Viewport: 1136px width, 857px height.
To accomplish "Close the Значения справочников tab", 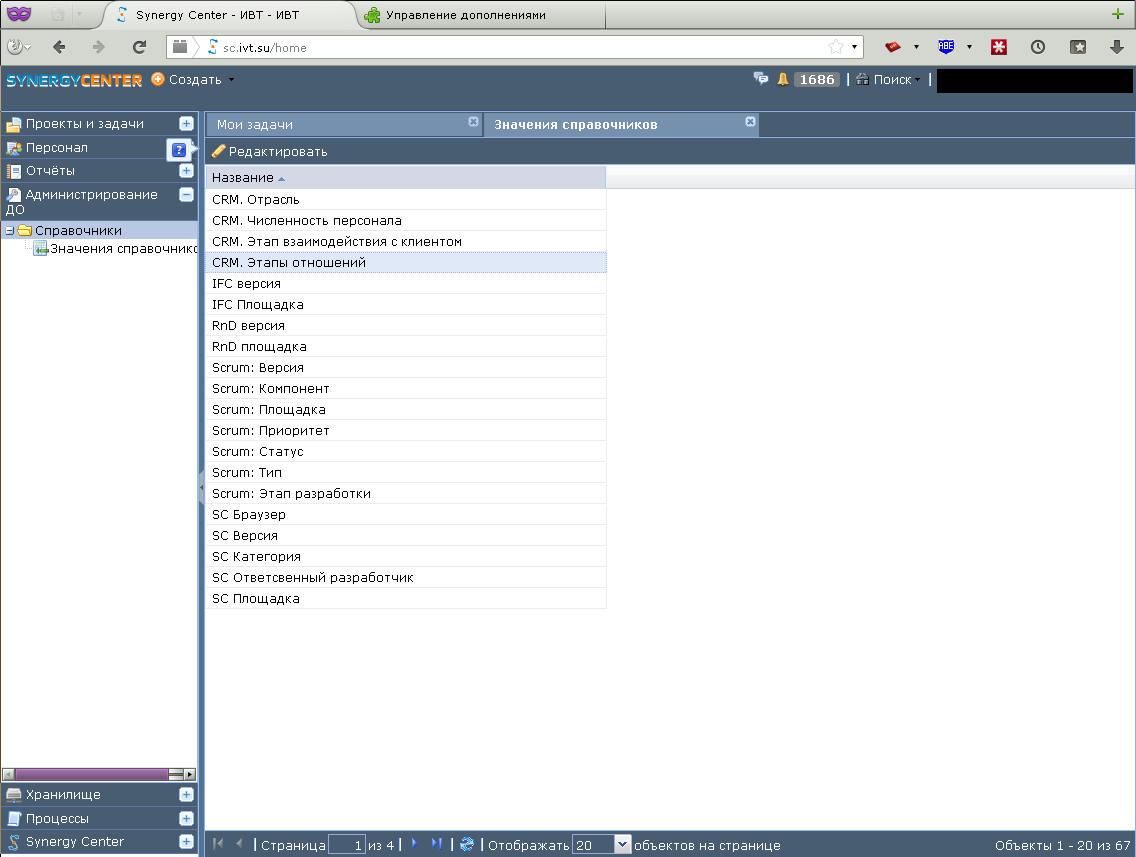I will 751,122.
